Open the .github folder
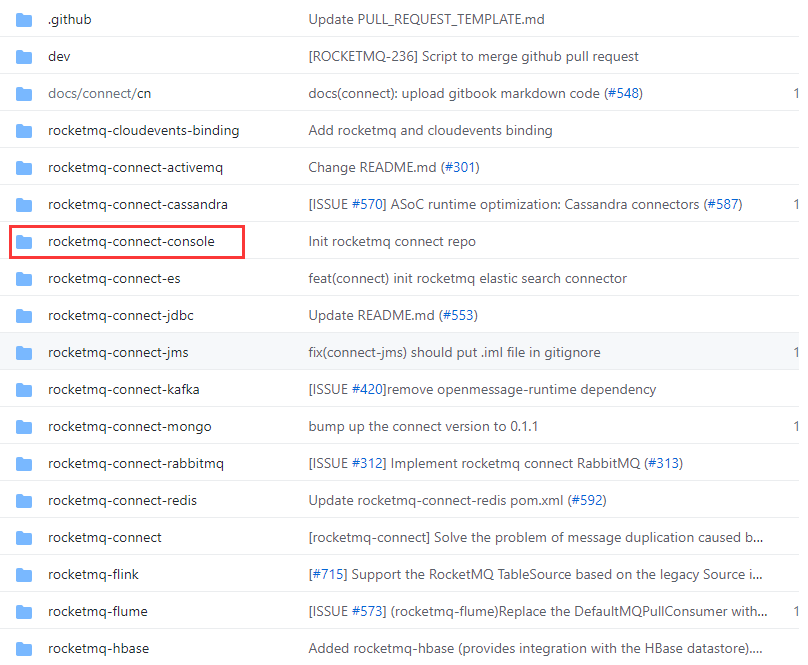 pyautogui.click(x=70, y=20)
